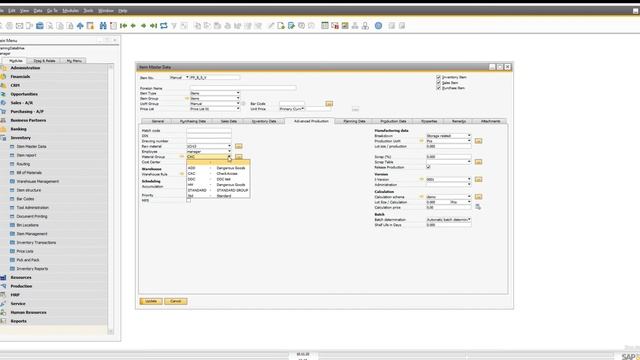640x360 pixels.
Task: Open browse button beside Scrap Table
Action: (x=478, y=162)
